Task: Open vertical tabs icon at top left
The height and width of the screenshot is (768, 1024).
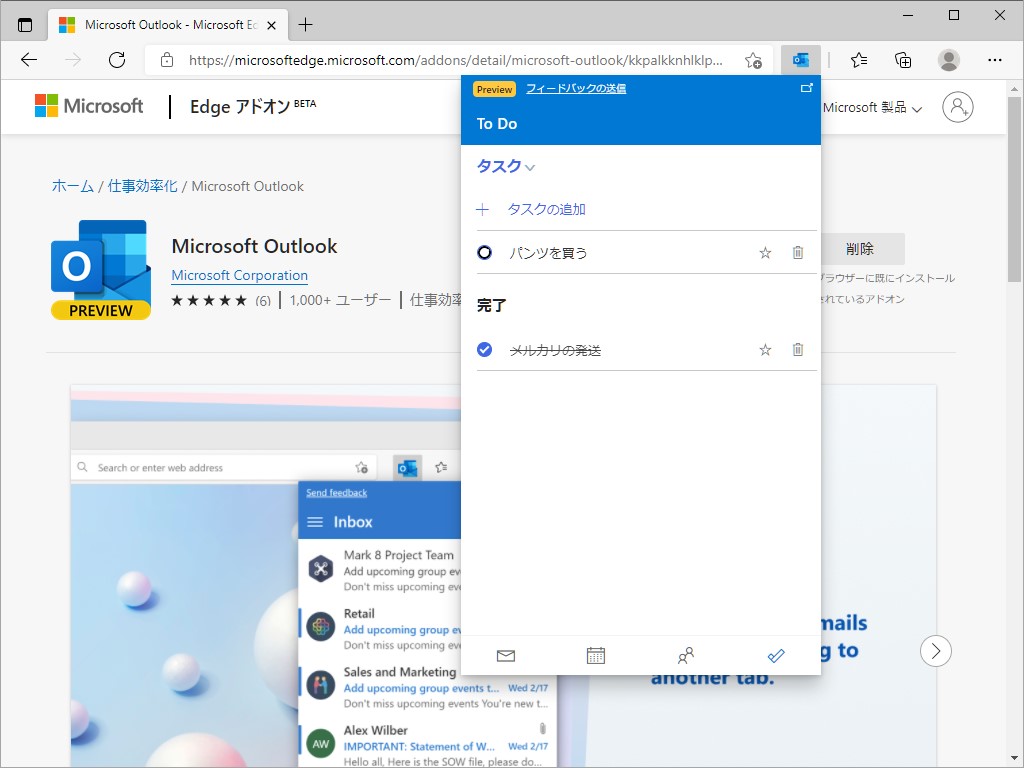Action: (25, 25)
